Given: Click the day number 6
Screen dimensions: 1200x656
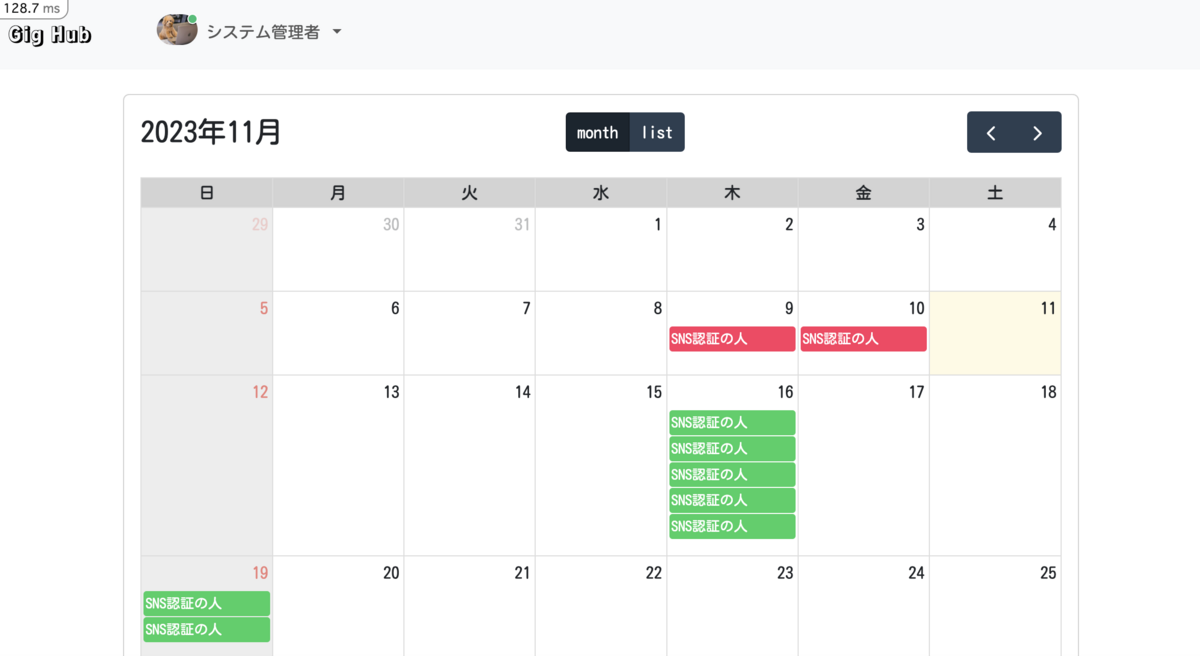Looking at the screenshot, I should pos(395,308).
